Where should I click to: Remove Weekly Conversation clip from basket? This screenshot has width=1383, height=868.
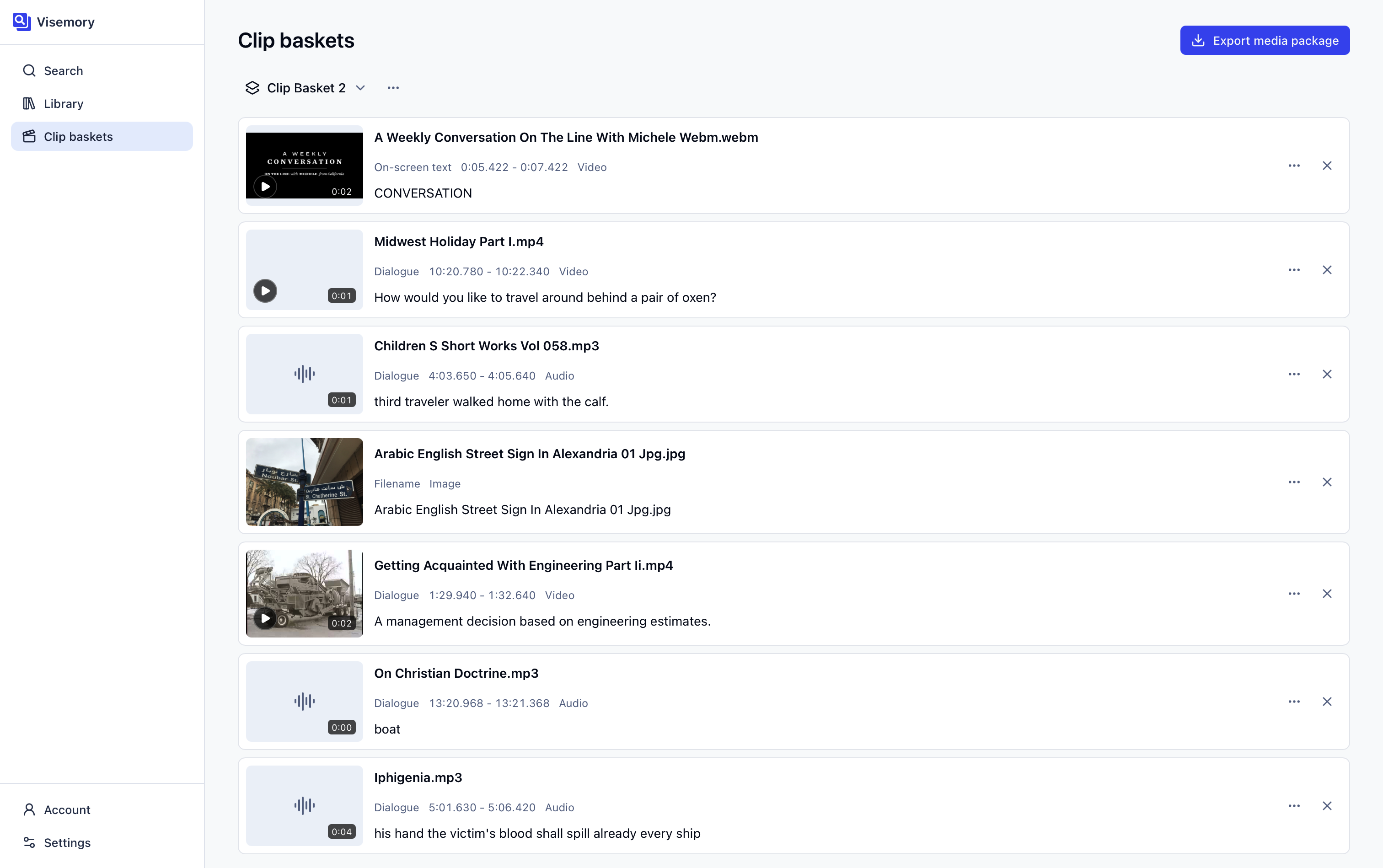click(1327, 166)
